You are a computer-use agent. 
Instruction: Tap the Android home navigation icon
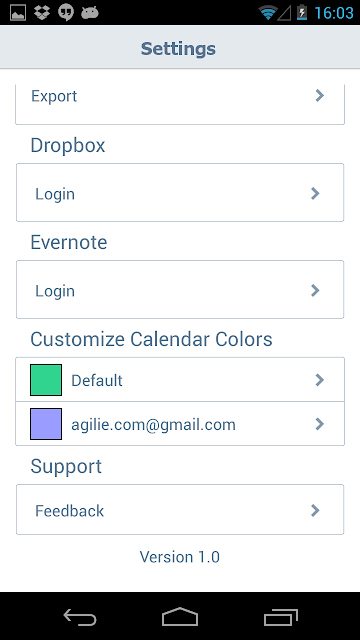180,616
